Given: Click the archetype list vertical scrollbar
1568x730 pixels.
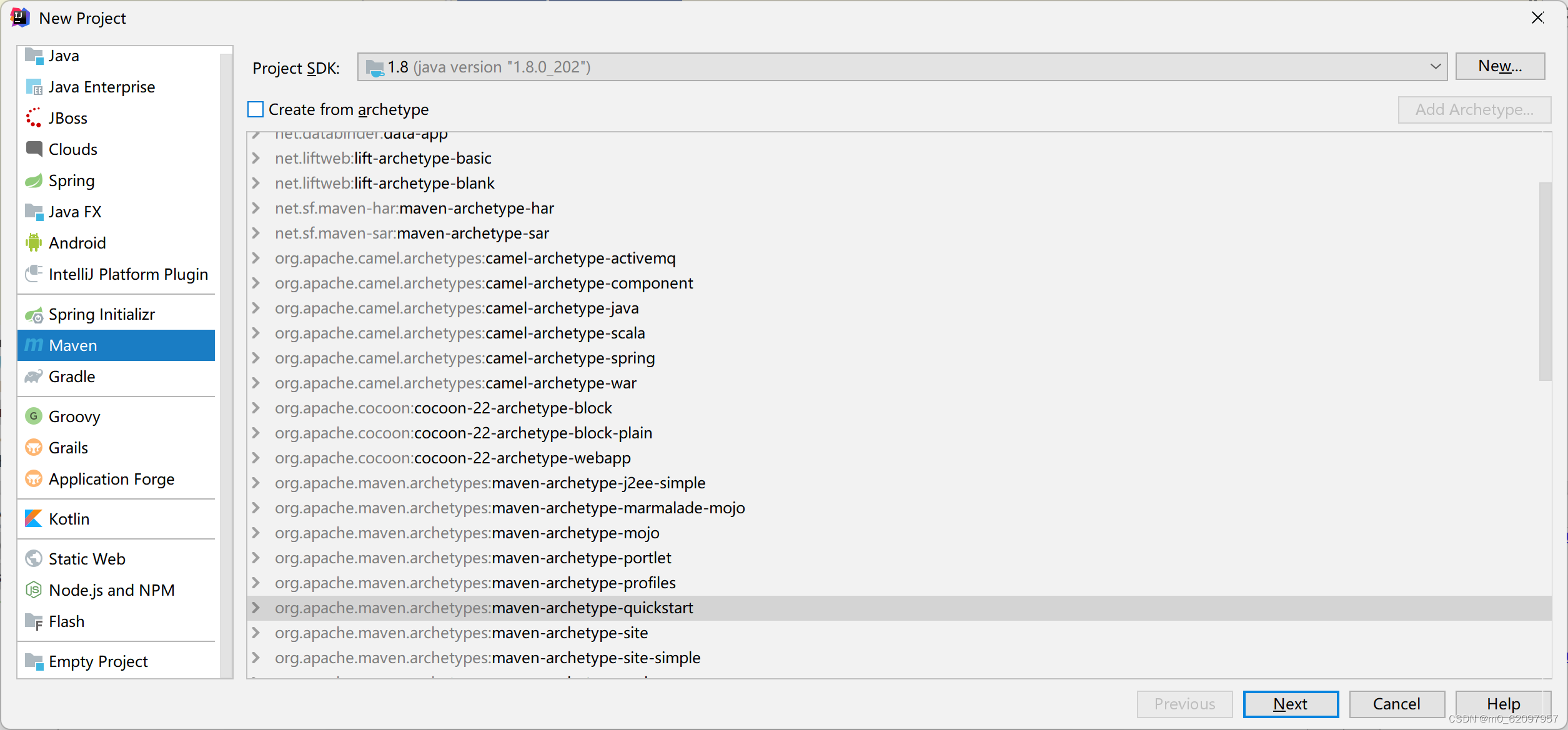Looking at the screenshot, I should 1545,281.
